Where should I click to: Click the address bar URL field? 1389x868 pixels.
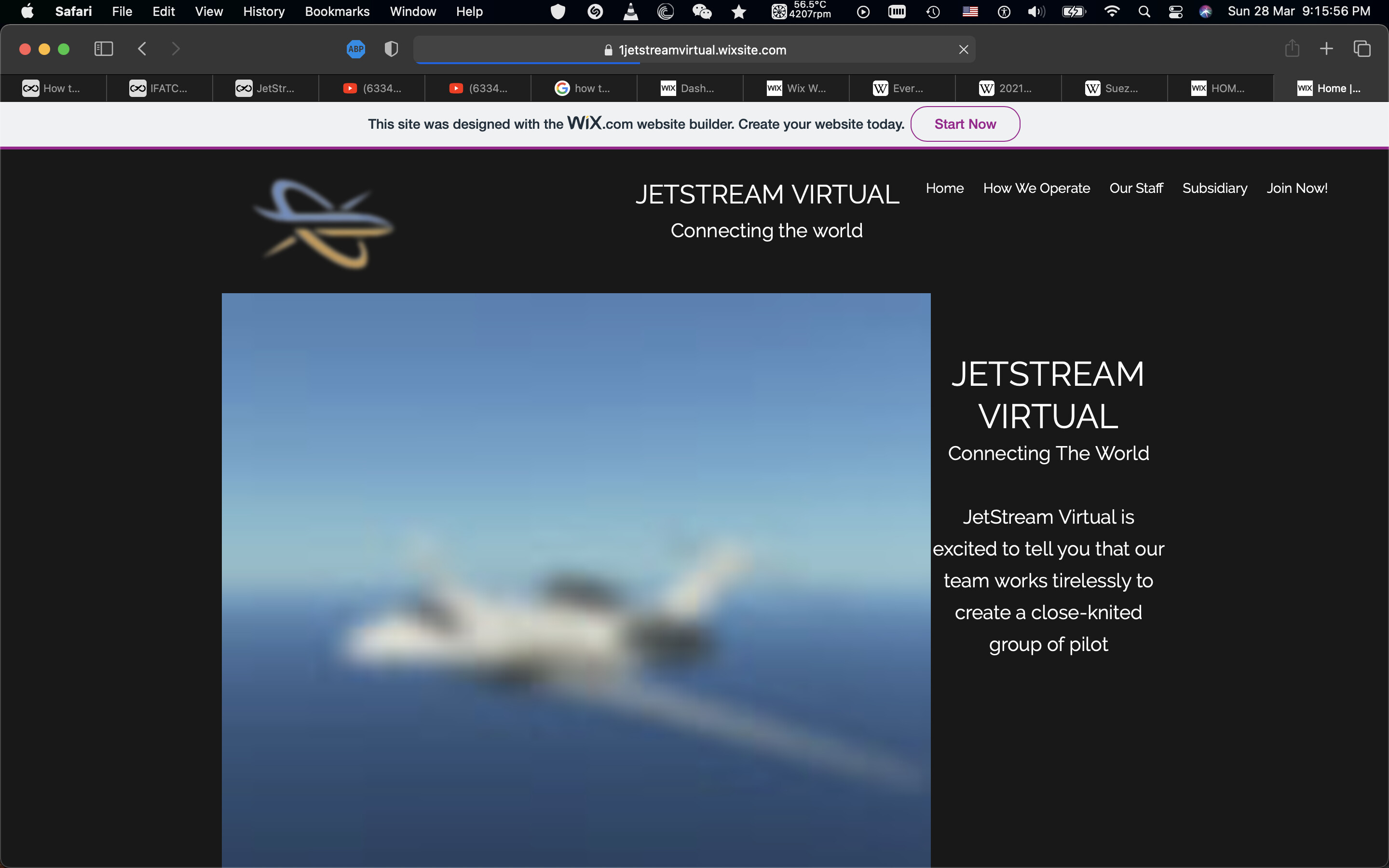(x=701, y=50)
